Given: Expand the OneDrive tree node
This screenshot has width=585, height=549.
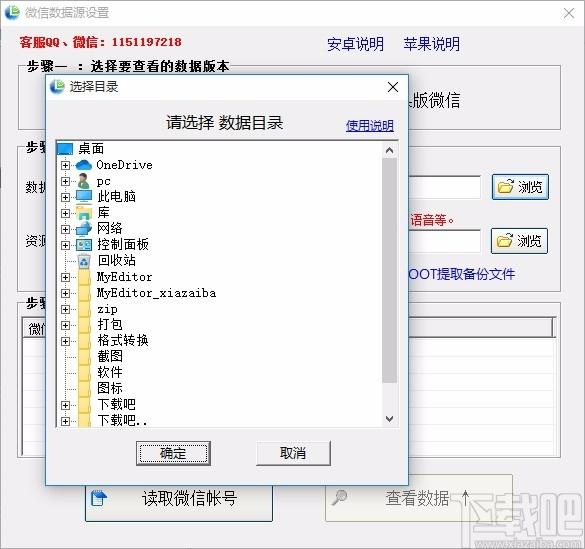Looking at the screenshot, I should pos(65,165).
